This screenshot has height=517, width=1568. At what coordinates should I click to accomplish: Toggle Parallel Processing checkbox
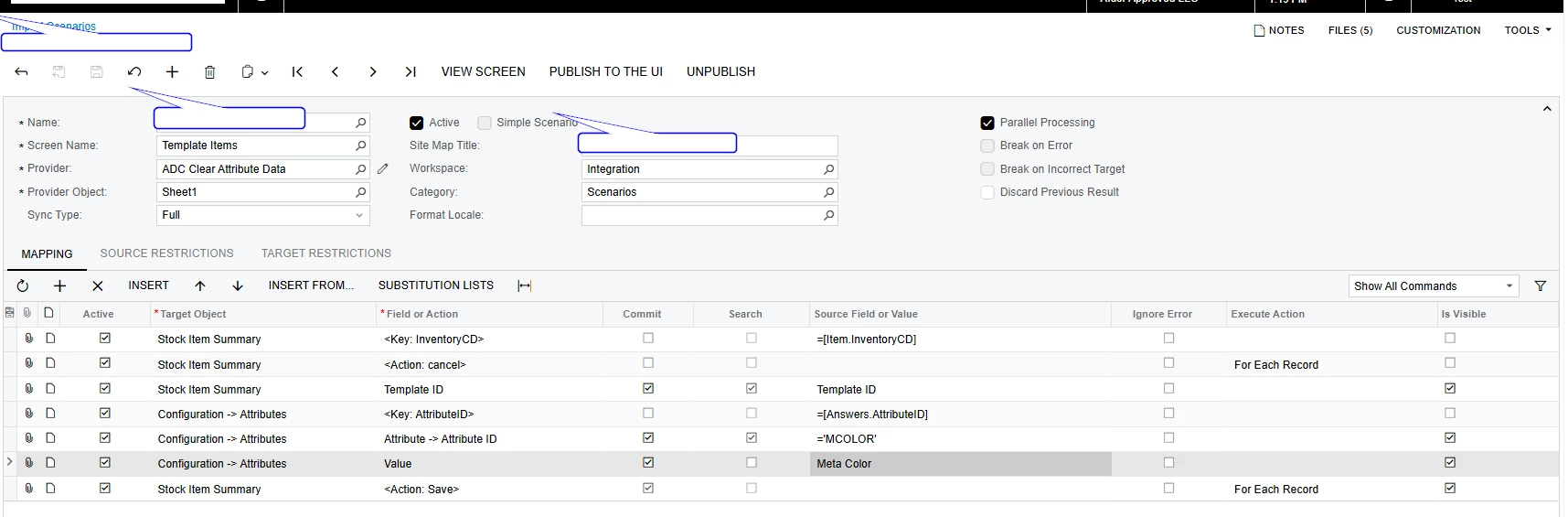[x=987, y=123]
